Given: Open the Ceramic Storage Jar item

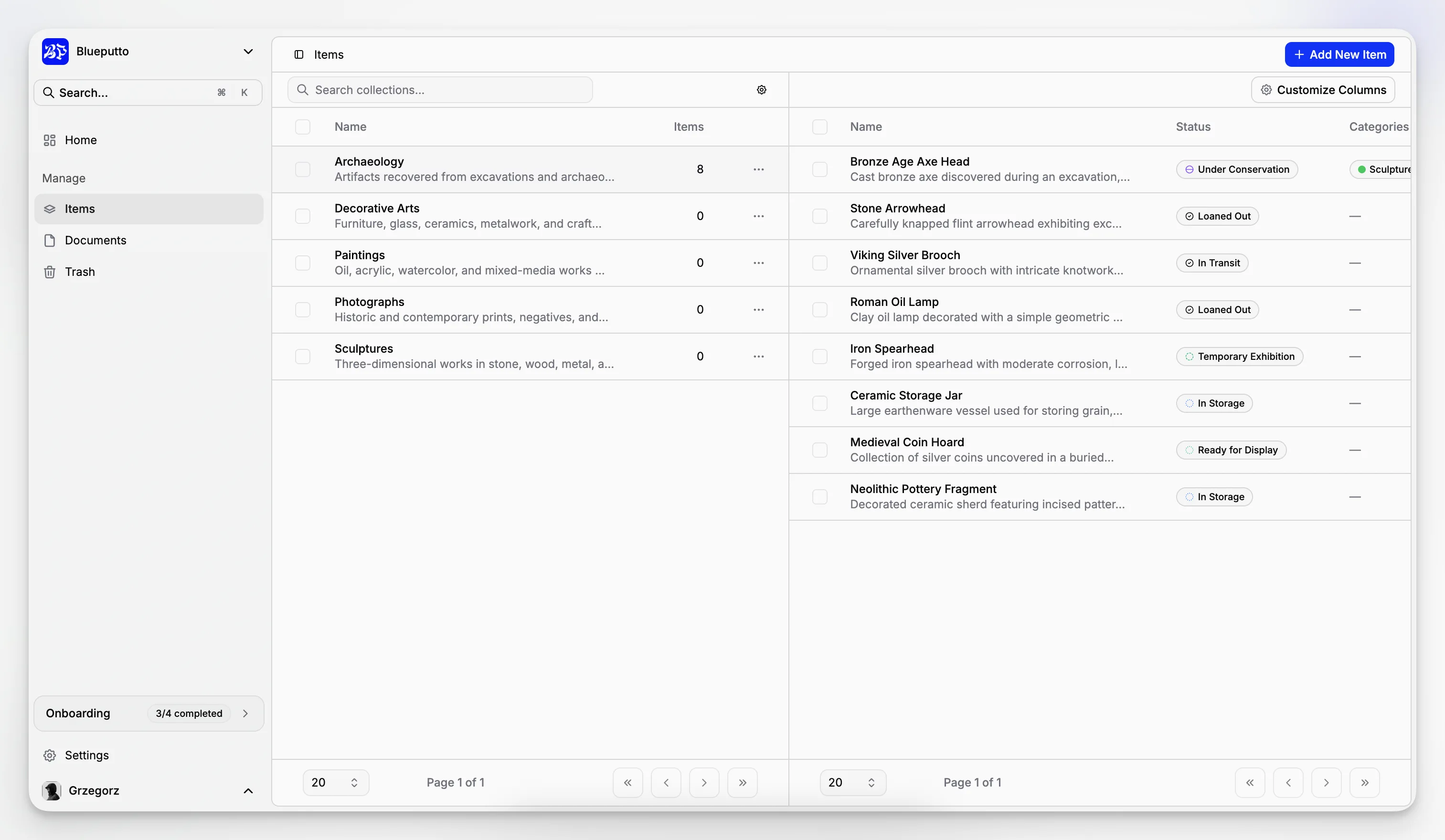Looking at the screenshot, I should click(905, 395).
